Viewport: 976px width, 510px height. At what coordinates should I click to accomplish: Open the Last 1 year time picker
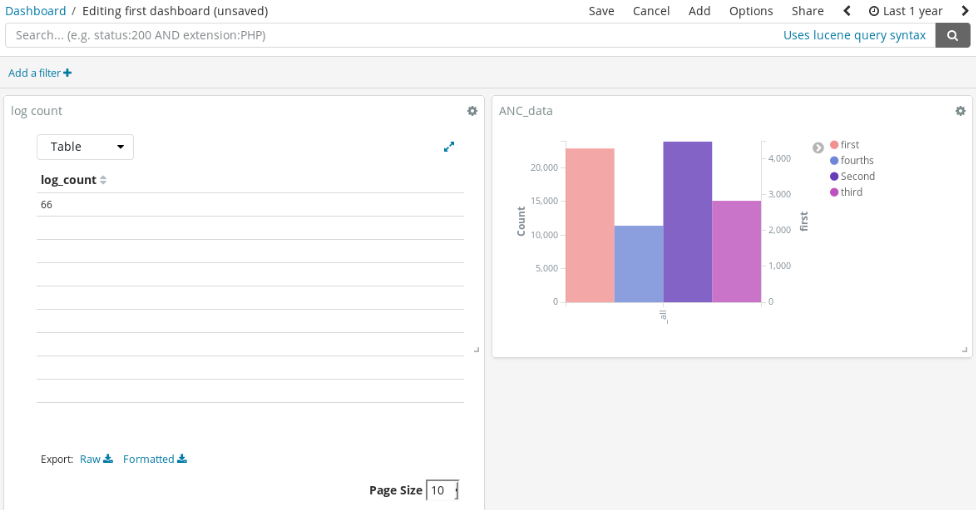coord(905,11)
